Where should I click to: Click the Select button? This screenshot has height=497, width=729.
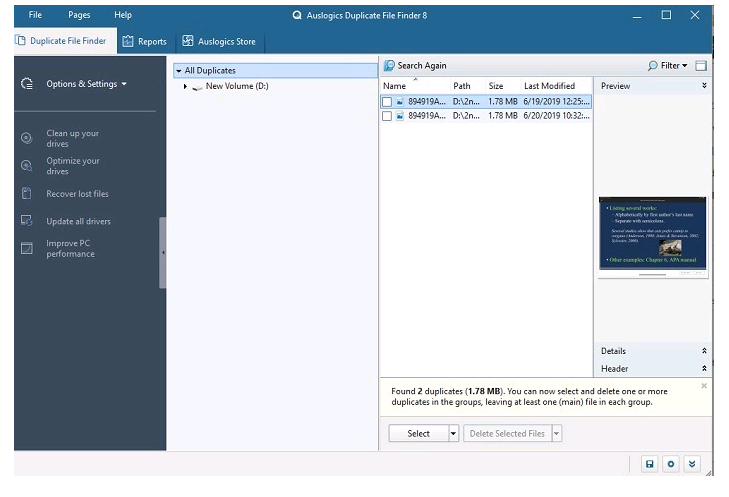point(418,433)
